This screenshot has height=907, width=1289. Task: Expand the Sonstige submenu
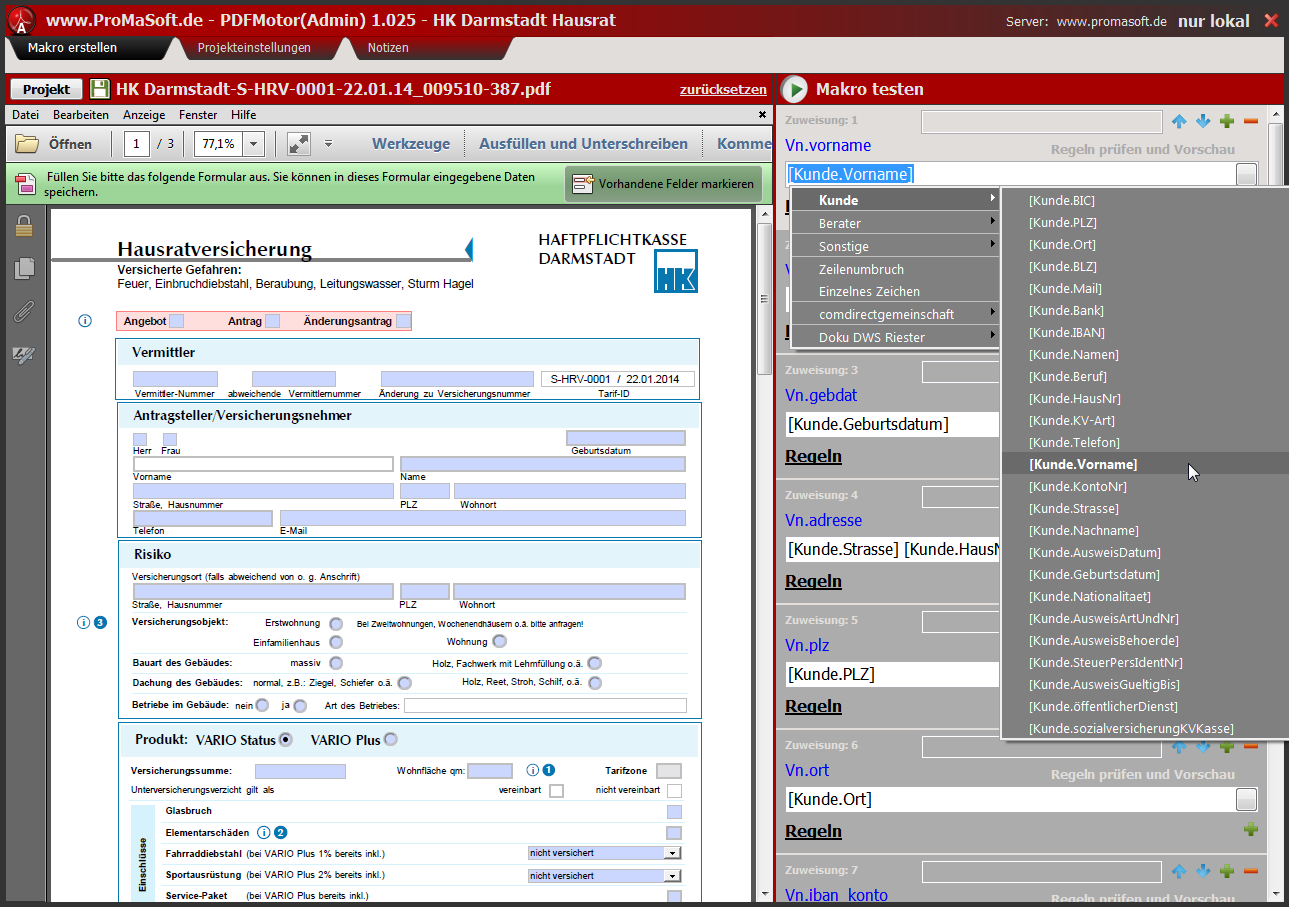click(895, 246)
